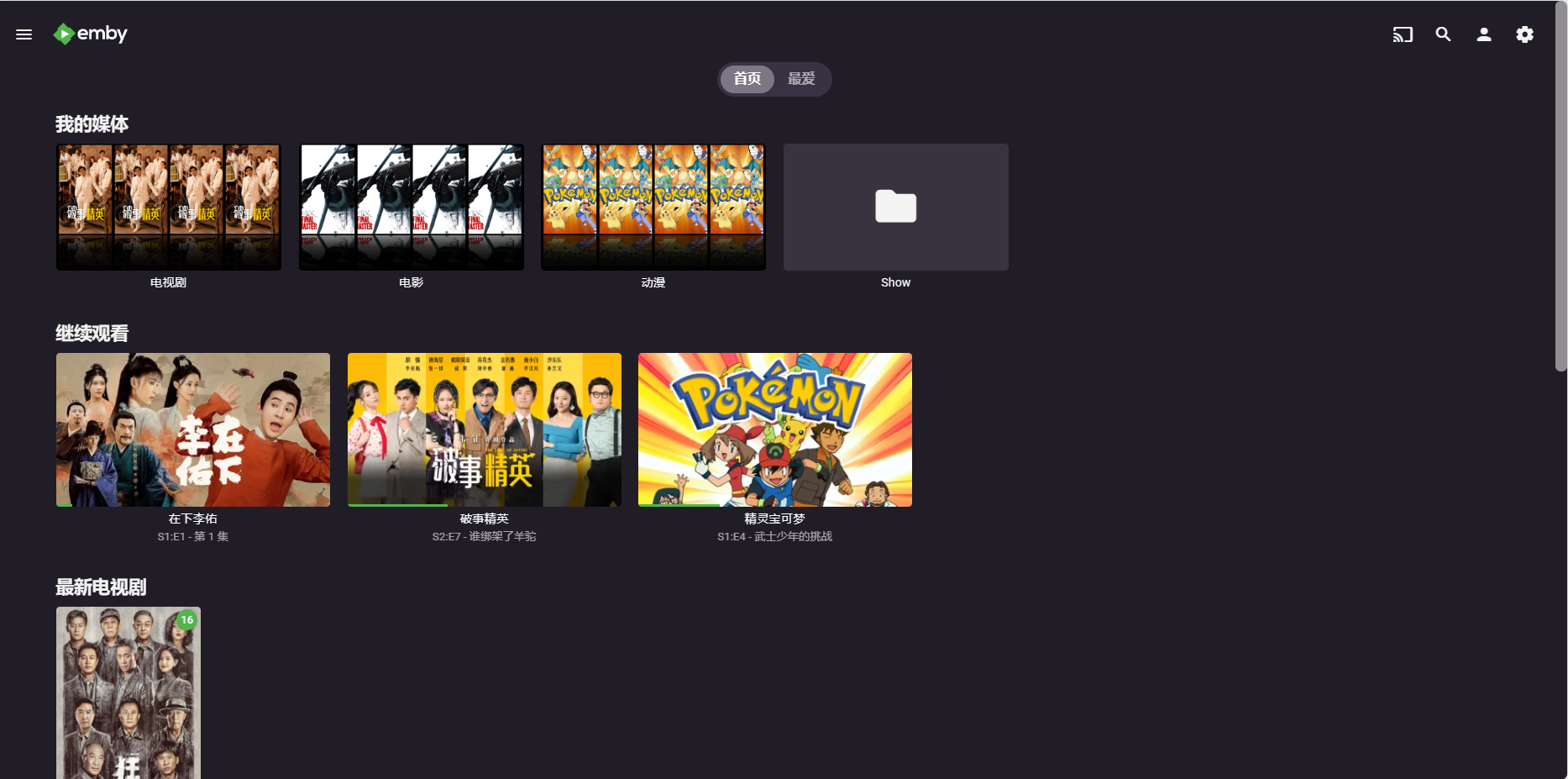Click the 电视剧 library label
The image size is (1568, 779).
[x=168, y=282]
